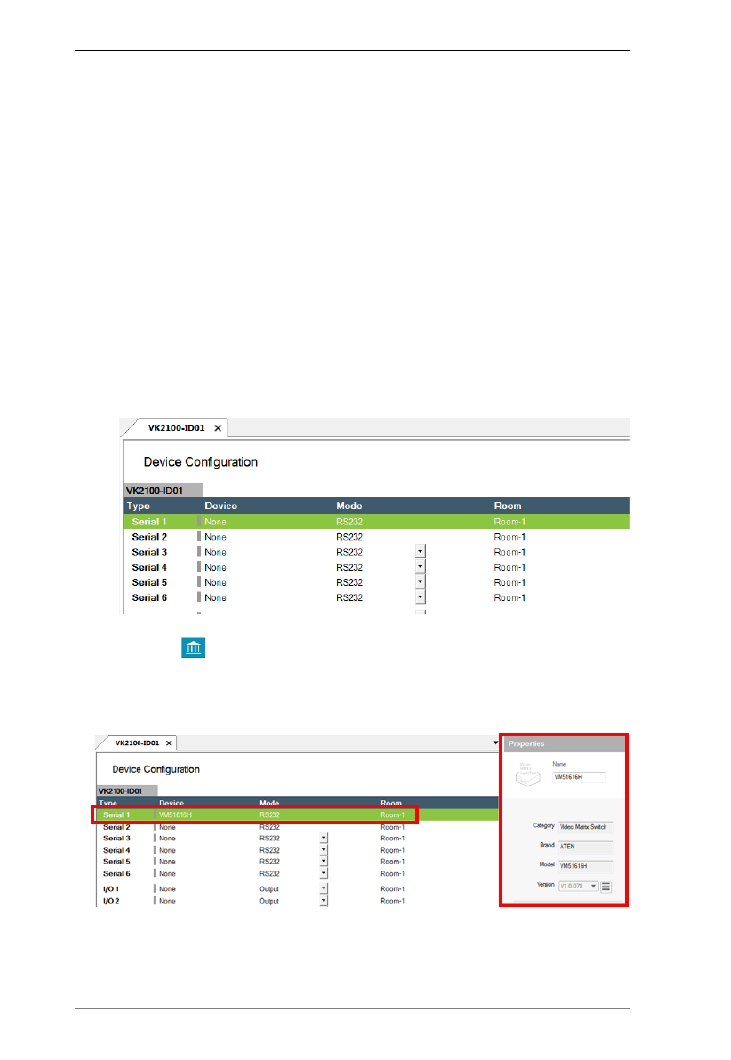Screen dimensions: 731x1060
Task: Select the I/O 1 row label
Action: pyautogui.click(x=111, y=889)
